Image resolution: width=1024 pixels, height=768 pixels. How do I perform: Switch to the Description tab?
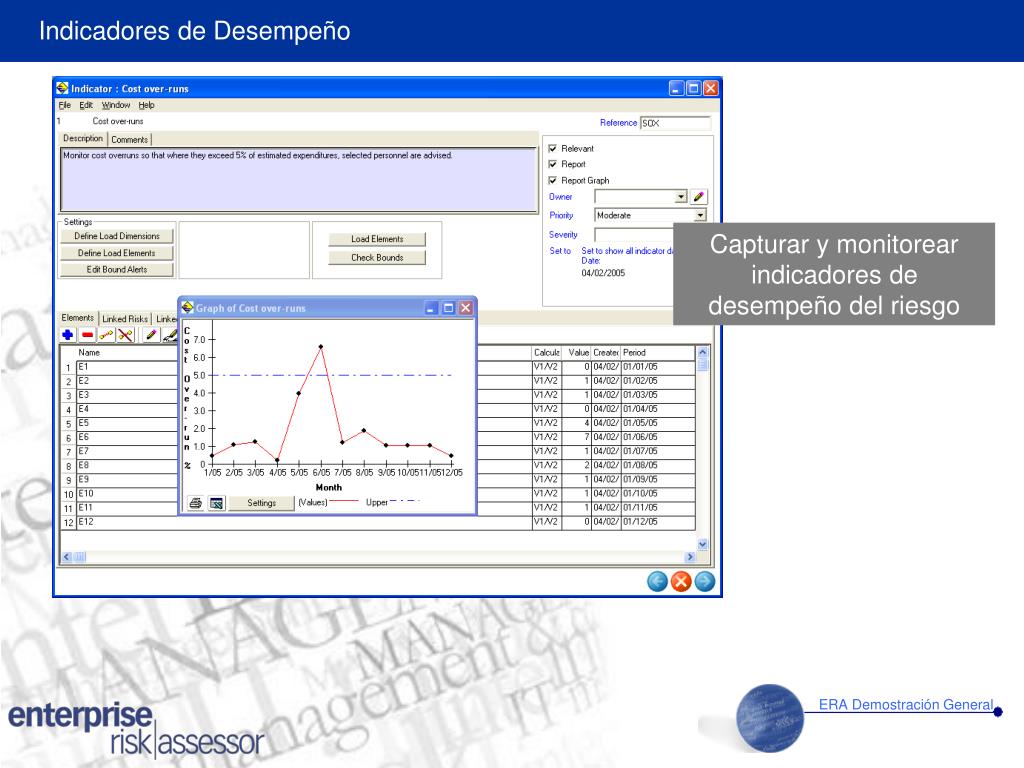tap(83, 138)
